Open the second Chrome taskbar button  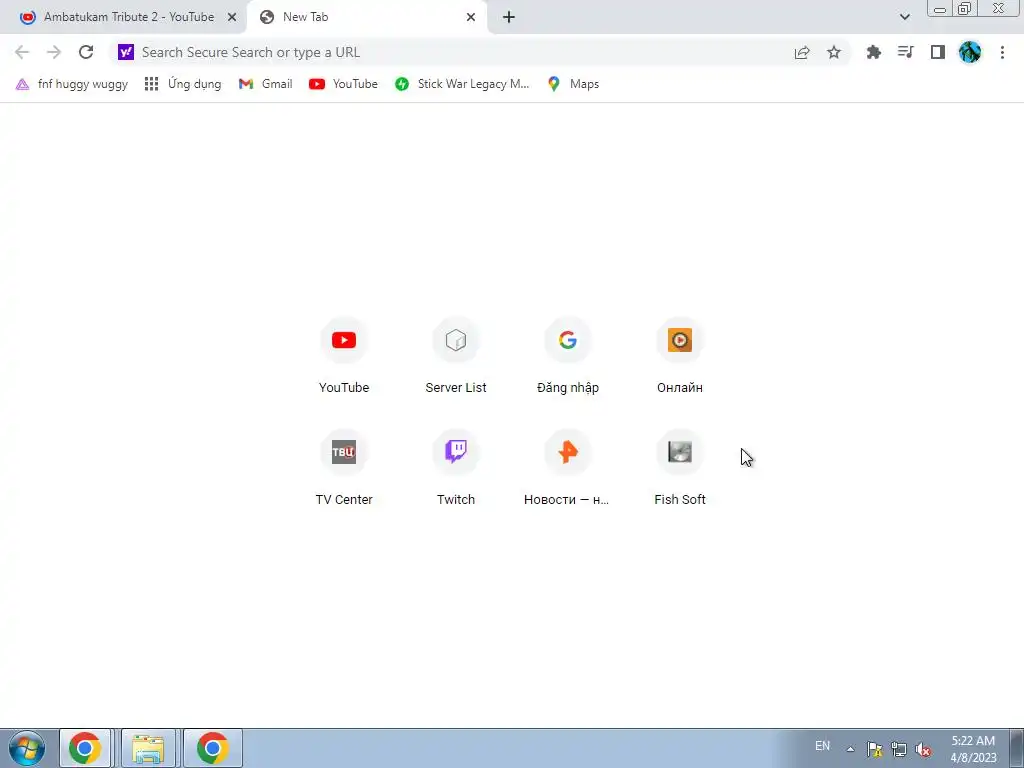(x=213, y=748)
